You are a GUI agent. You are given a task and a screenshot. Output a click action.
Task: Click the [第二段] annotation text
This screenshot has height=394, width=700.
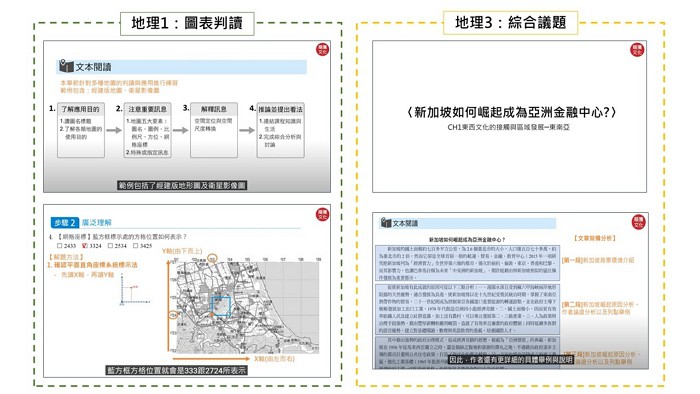600,308
